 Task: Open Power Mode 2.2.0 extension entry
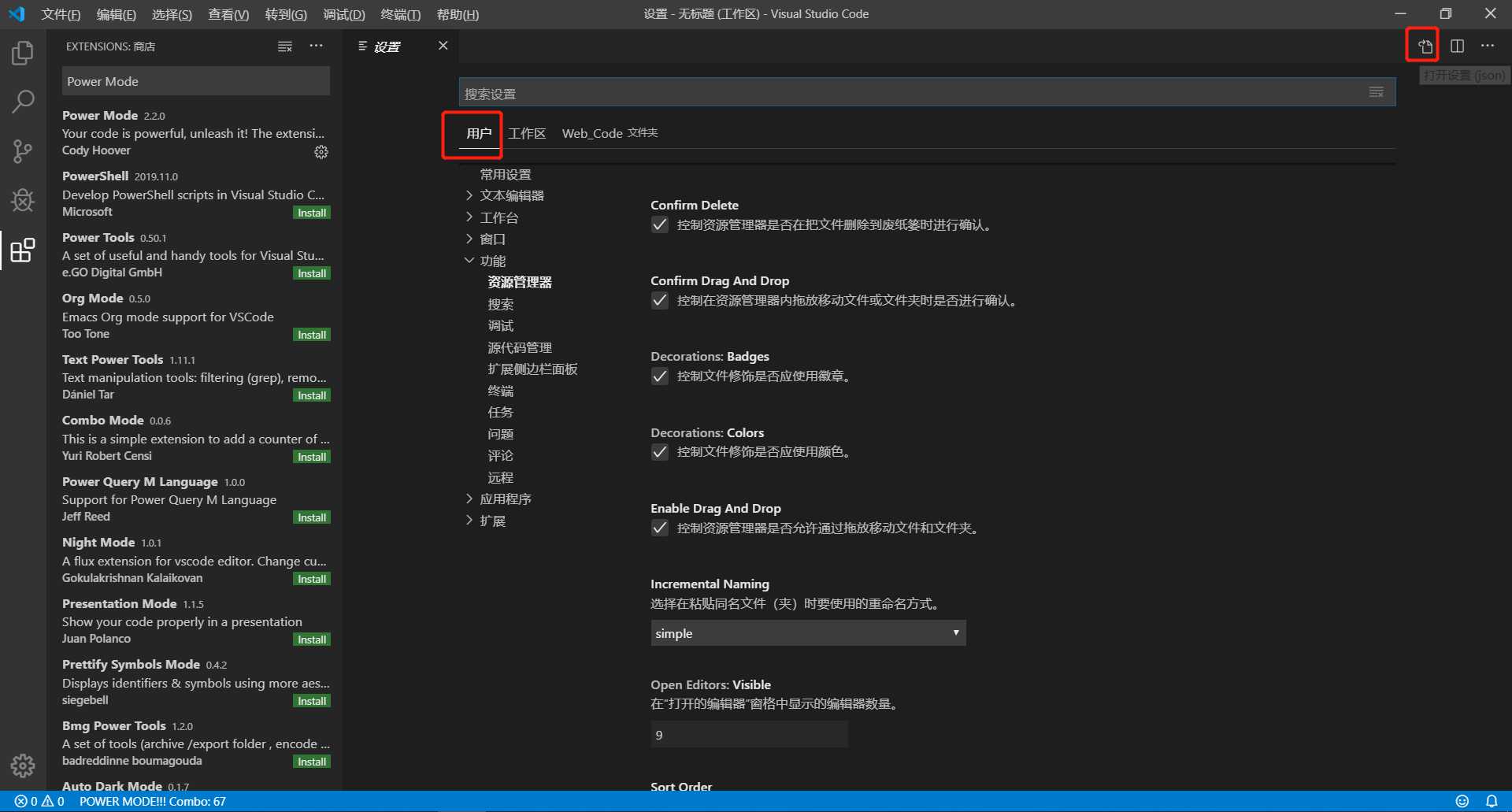[195, 132]
